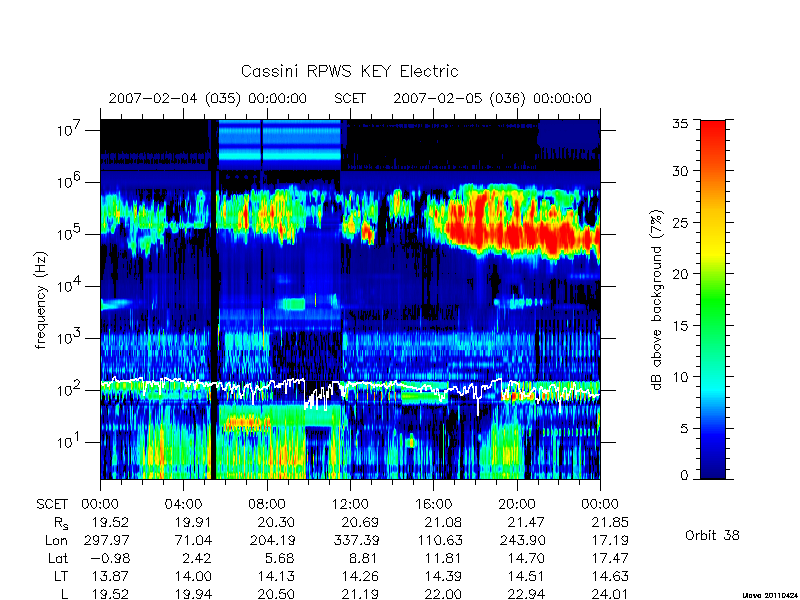This screenshot has height=600, width=800.
Task: Click the Lon value '297.97'
Action: 106,540
